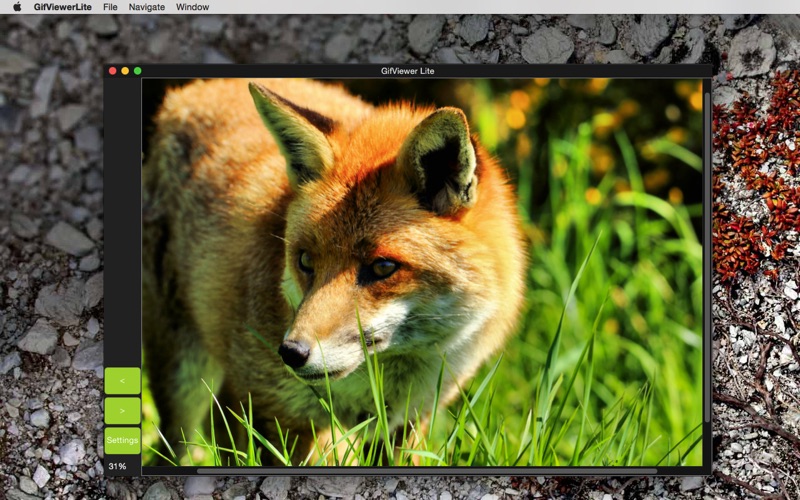The image size is (800, 500).
Task: Click the fox image in the viewer
Action: click(422, 272)
